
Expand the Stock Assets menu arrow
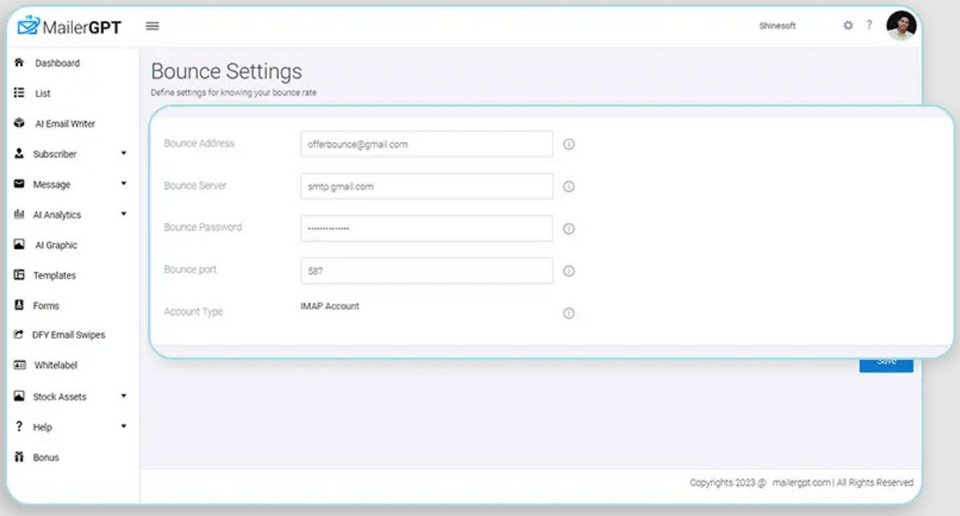(x=124, y=396)
